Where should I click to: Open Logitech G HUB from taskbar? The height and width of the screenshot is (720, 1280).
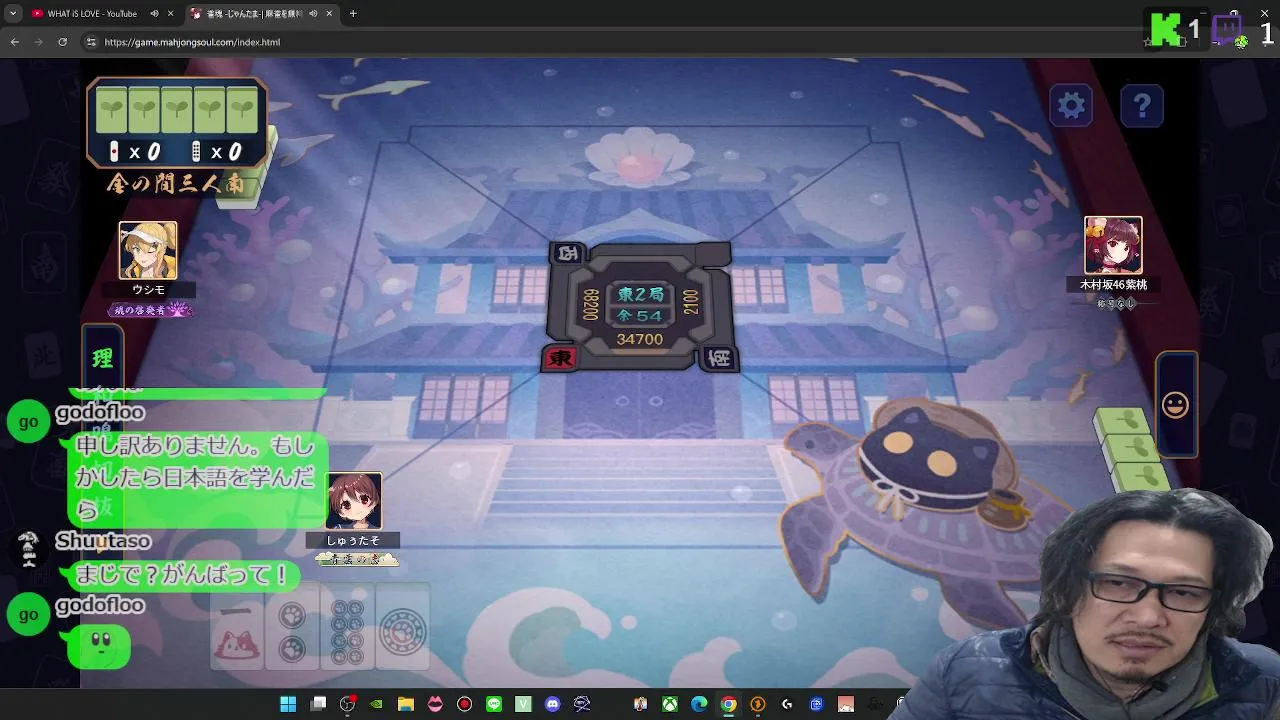pyautogui.click(x=787, y=704)
